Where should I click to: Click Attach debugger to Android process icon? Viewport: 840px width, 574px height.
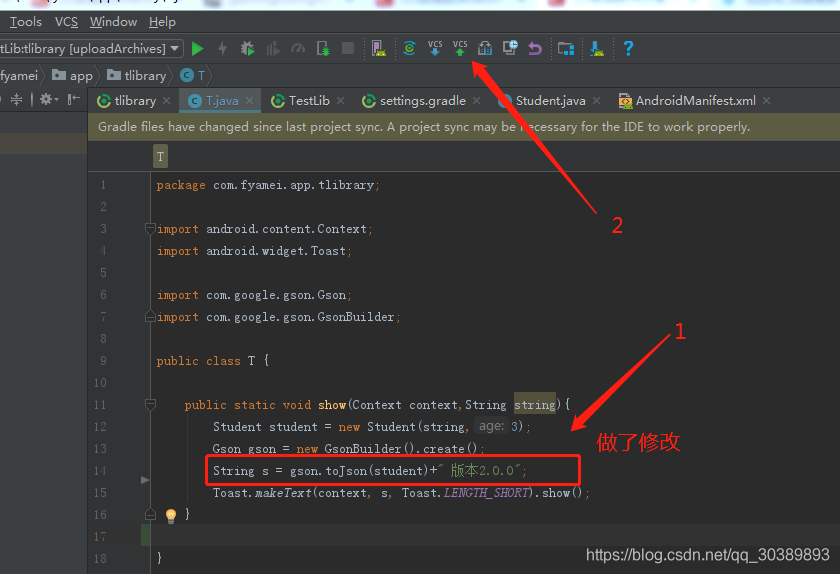[323, 49]
